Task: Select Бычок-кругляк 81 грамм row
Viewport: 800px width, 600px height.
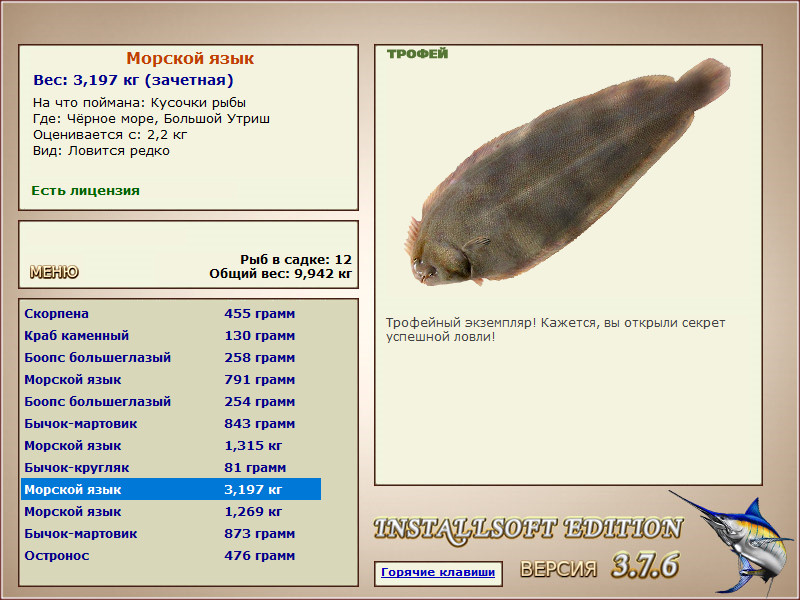Action: coord(171,467)
